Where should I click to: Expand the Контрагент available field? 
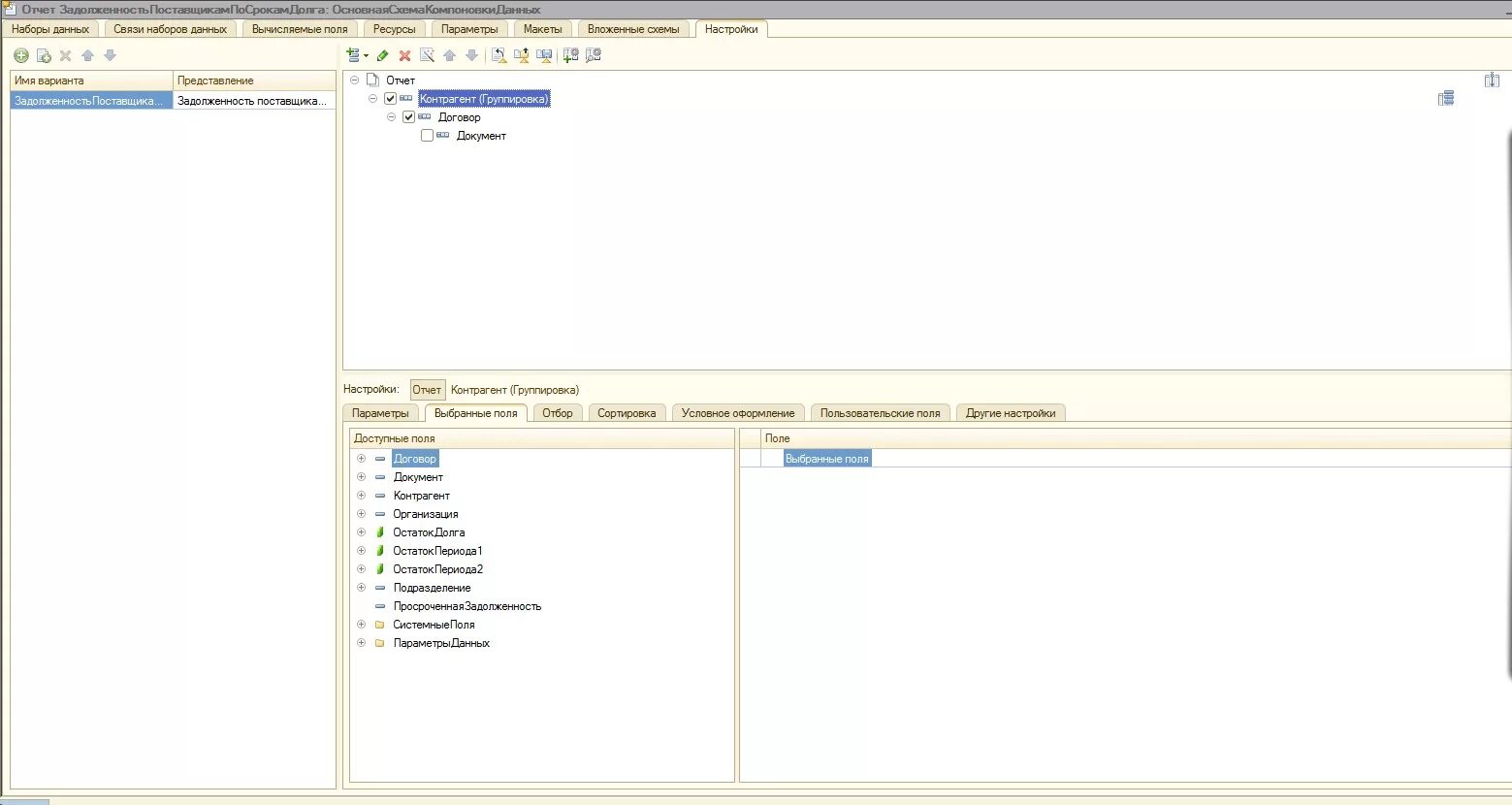361,495
